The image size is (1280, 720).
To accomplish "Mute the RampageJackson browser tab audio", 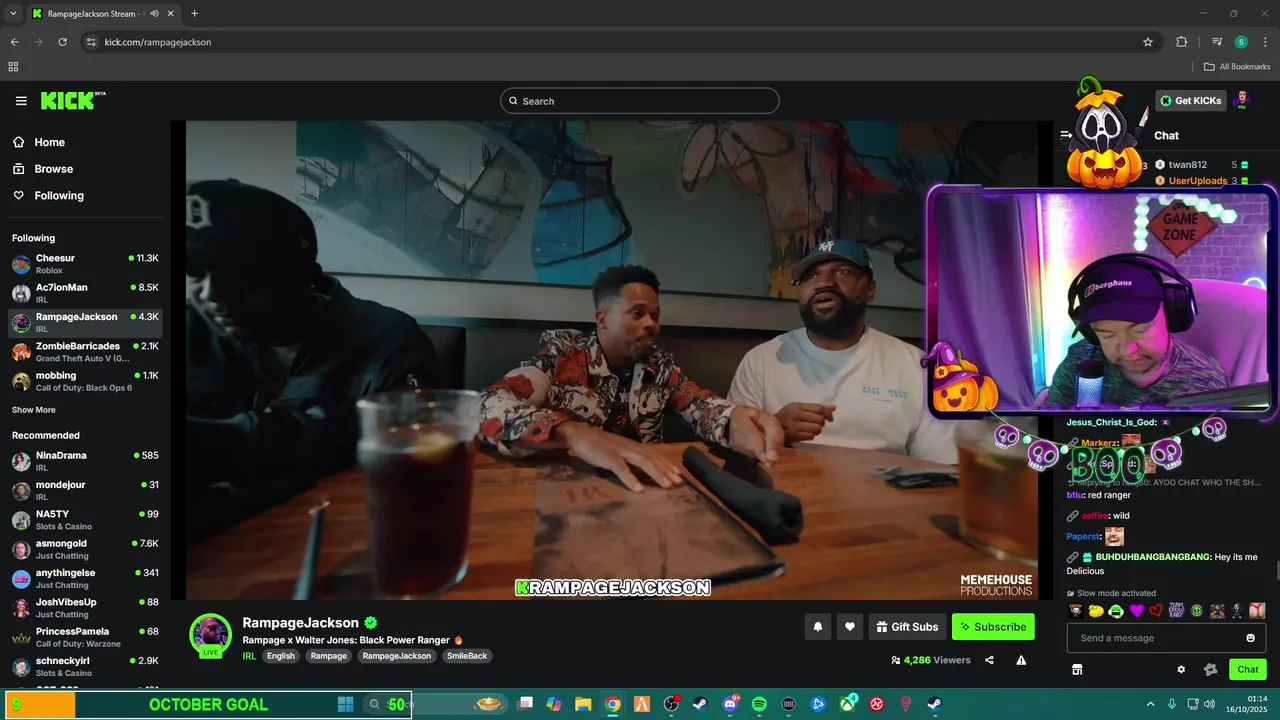I will pyautogui.click(x=154, y=13).
